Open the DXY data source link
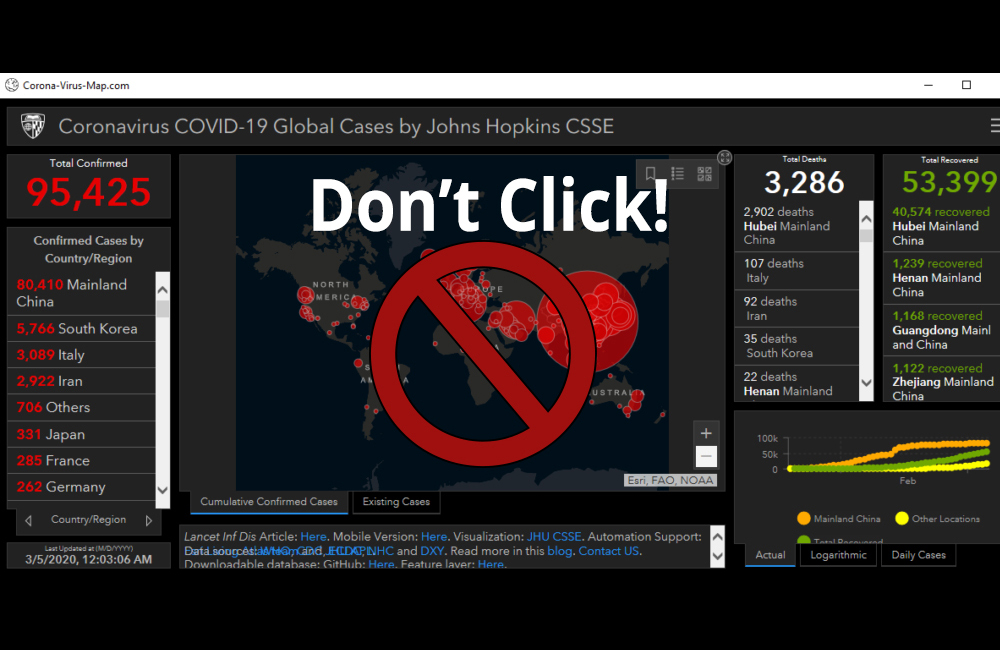1000x650 pixels. click(x=432, y=551)
